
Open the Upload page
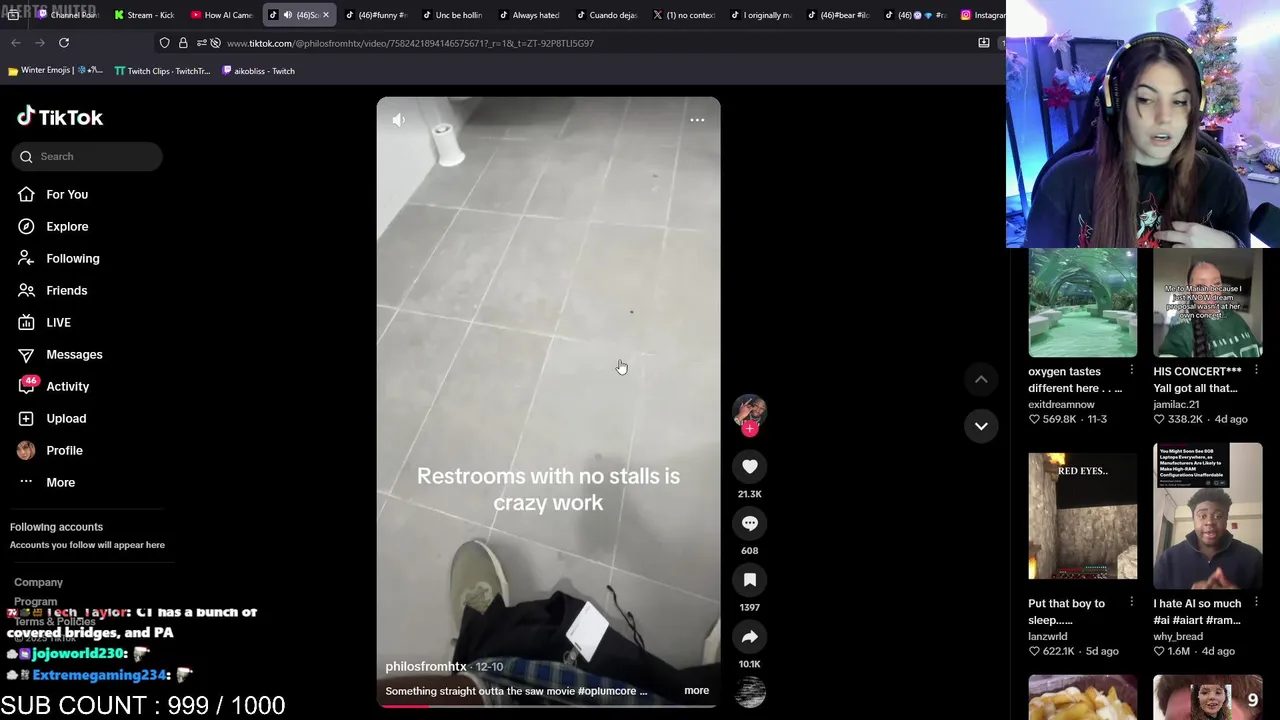tap(66, 418)
